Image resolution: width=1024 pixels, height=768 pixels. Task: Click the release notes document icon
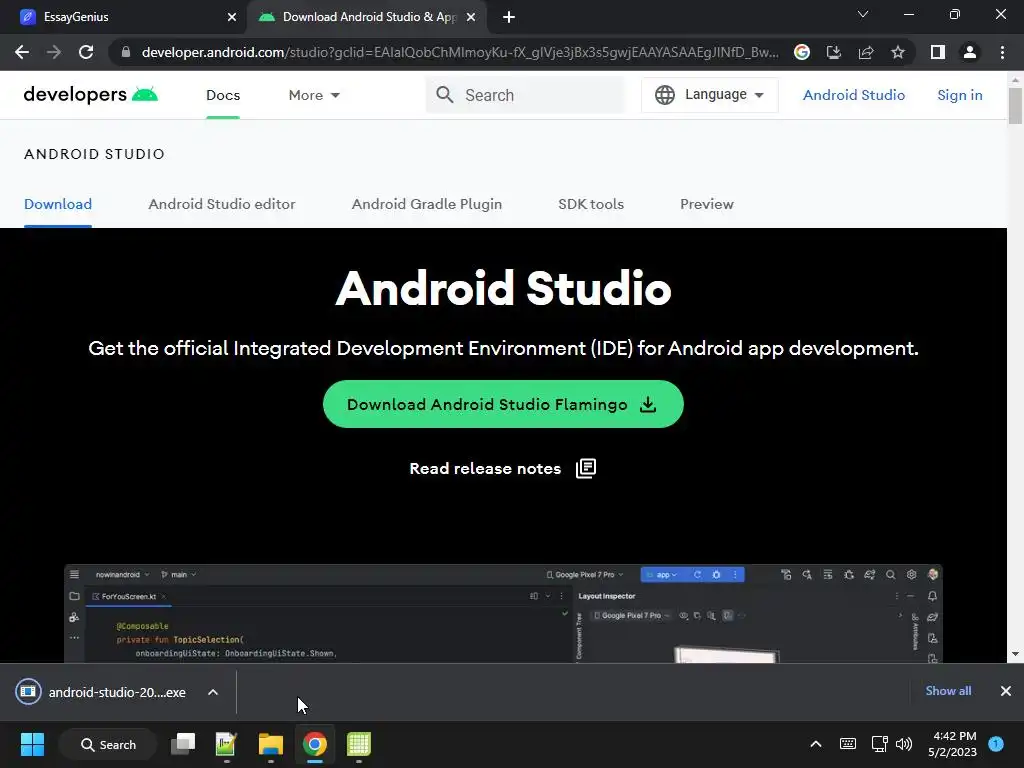click(586, 468)
